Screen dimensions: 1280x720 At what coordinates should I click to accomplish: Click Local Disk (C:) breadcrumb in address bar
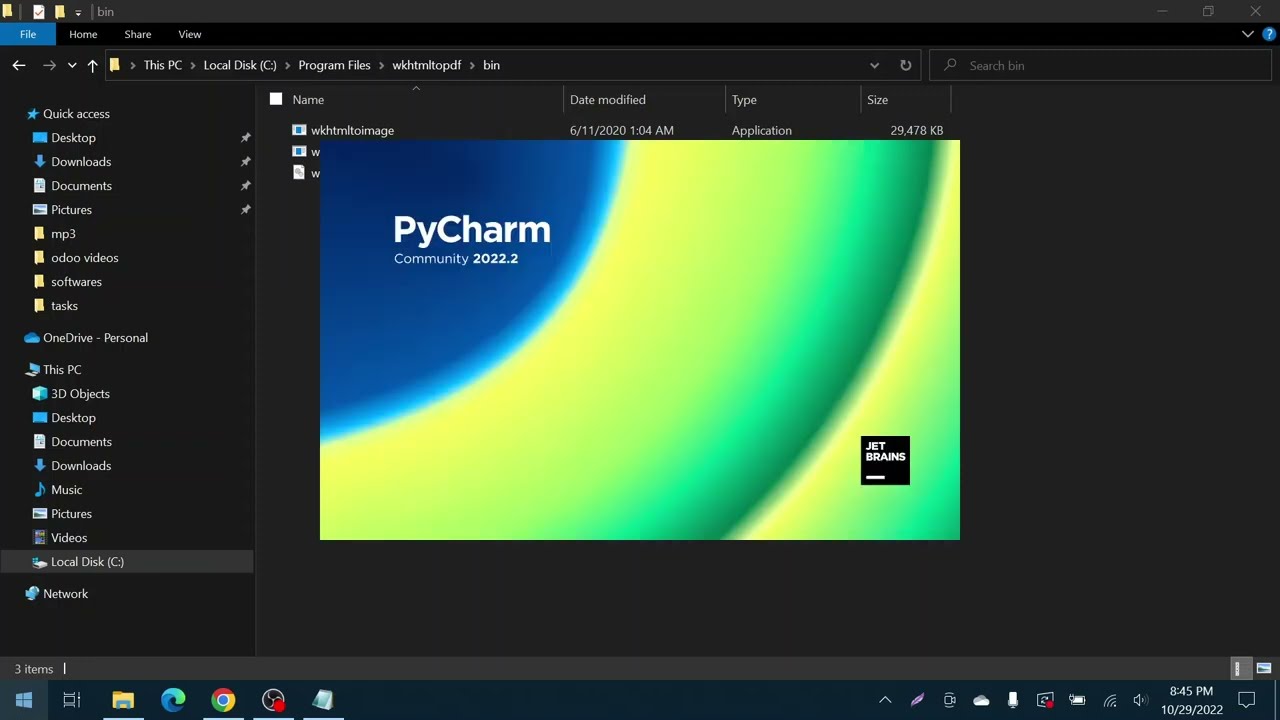click(x=240, y=65)
